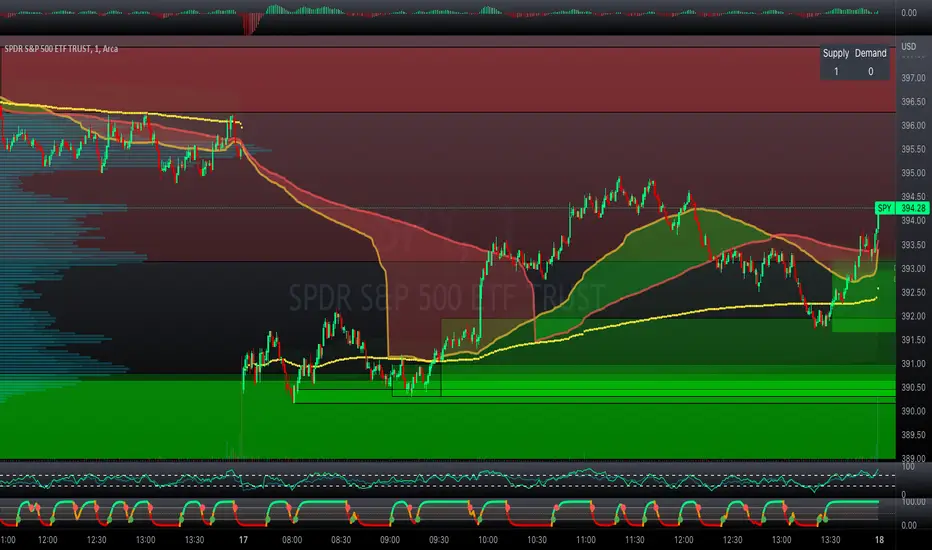Viewport: 932px width, 550px height.
Task: Click the 09:00 time axis label
Action: (390, 540)
